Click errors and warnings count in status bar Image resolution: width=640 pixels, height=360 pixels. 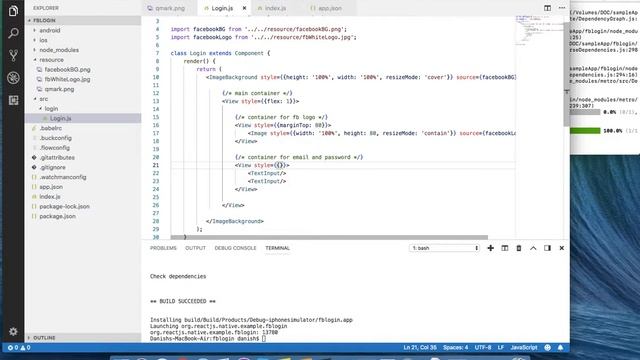click(19, 348)
